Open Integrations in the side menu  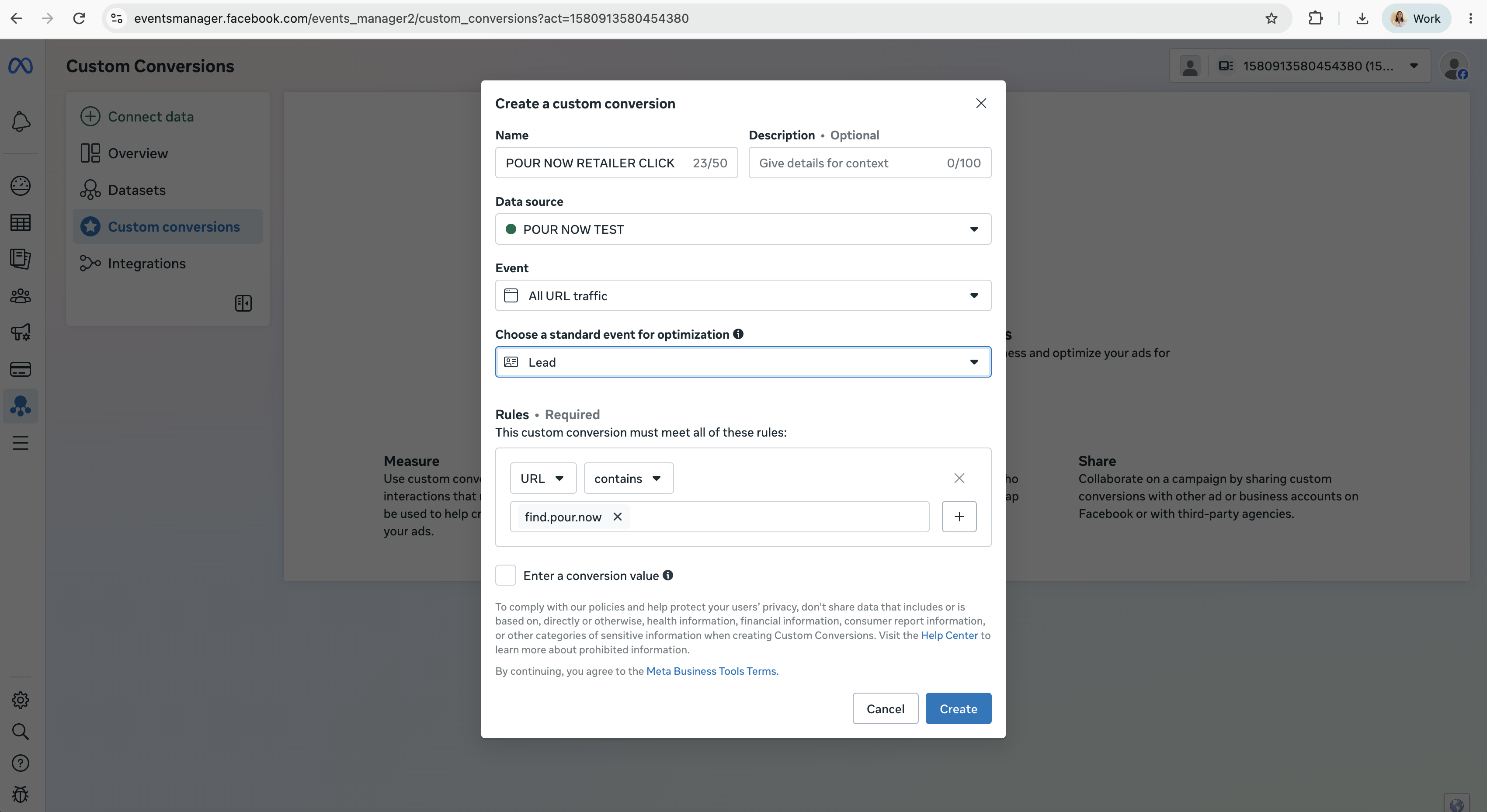tap(146, 263)
